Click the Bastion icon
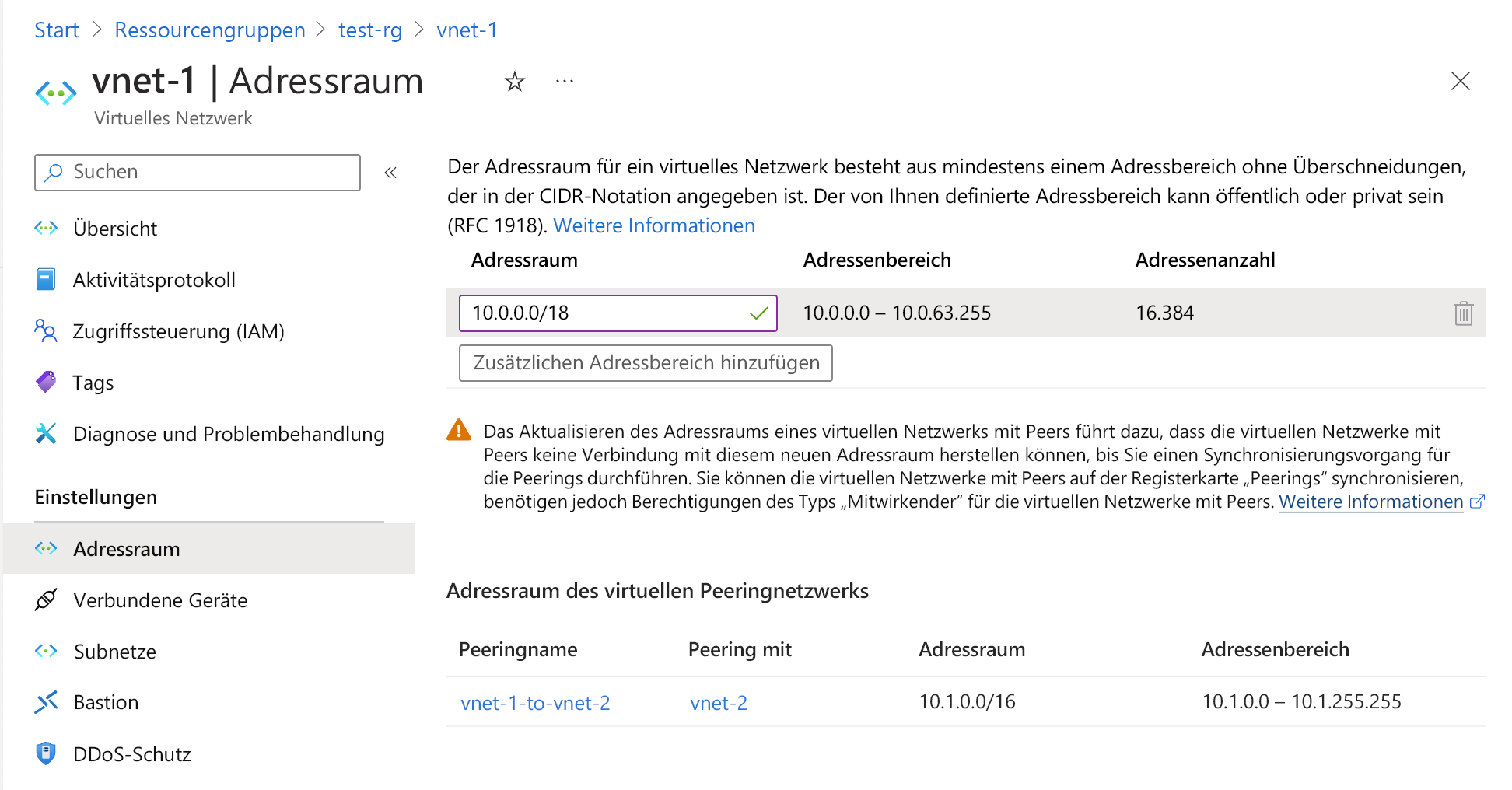This screenshot has height=790, width=1512. [x=46, y=702]
